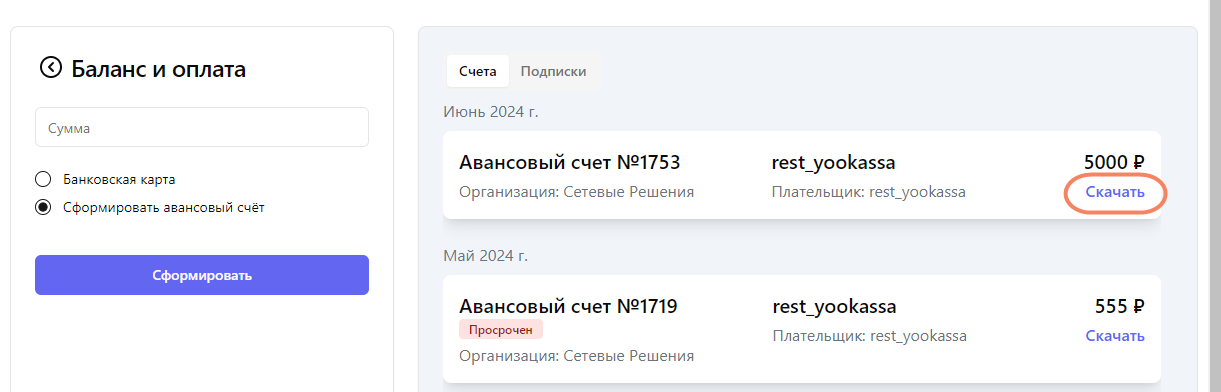The width and height of the screenshot is (1221, 392).
Task: Click the Просрочен overdue badge
Action: click(501, 329)
